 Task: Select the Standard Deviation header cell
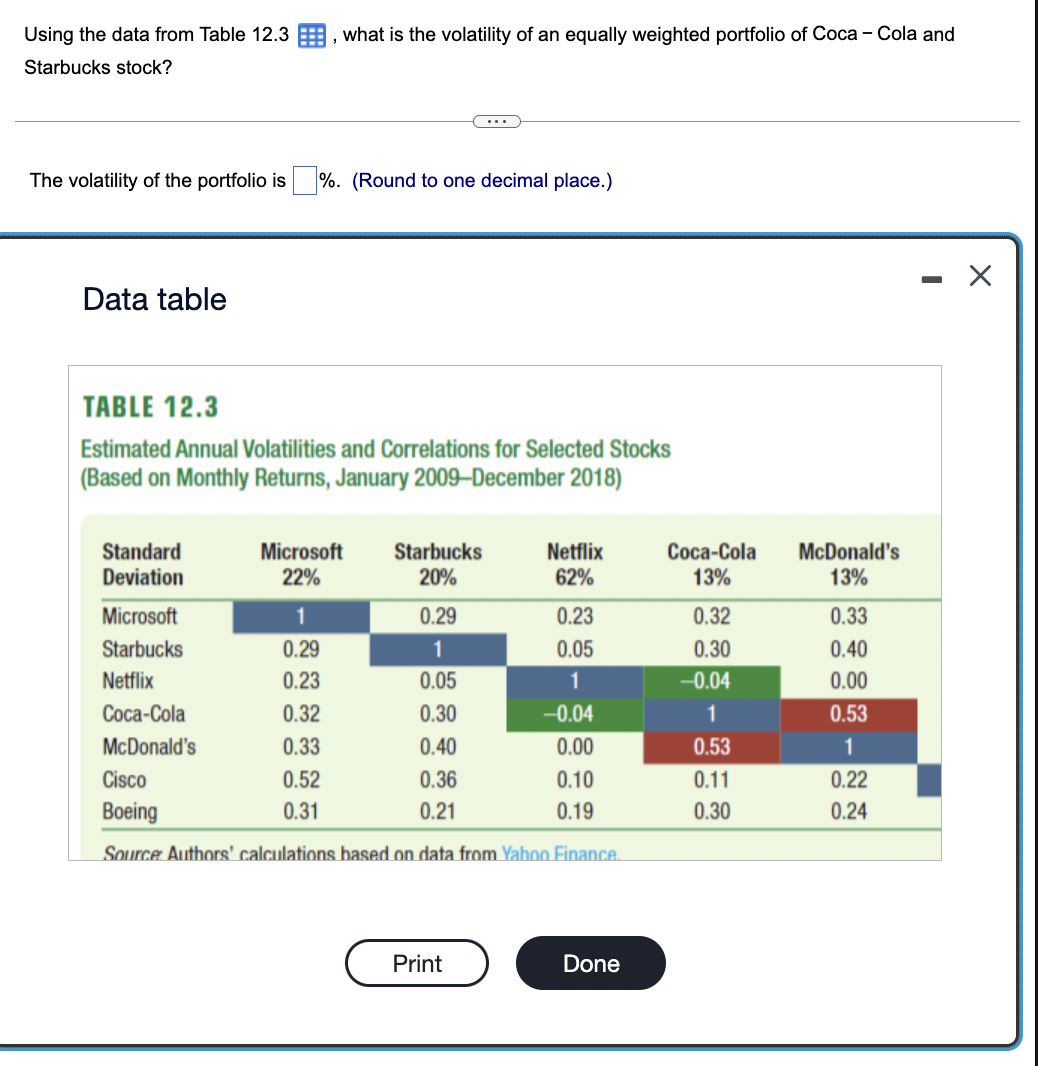tap(142, 562)
